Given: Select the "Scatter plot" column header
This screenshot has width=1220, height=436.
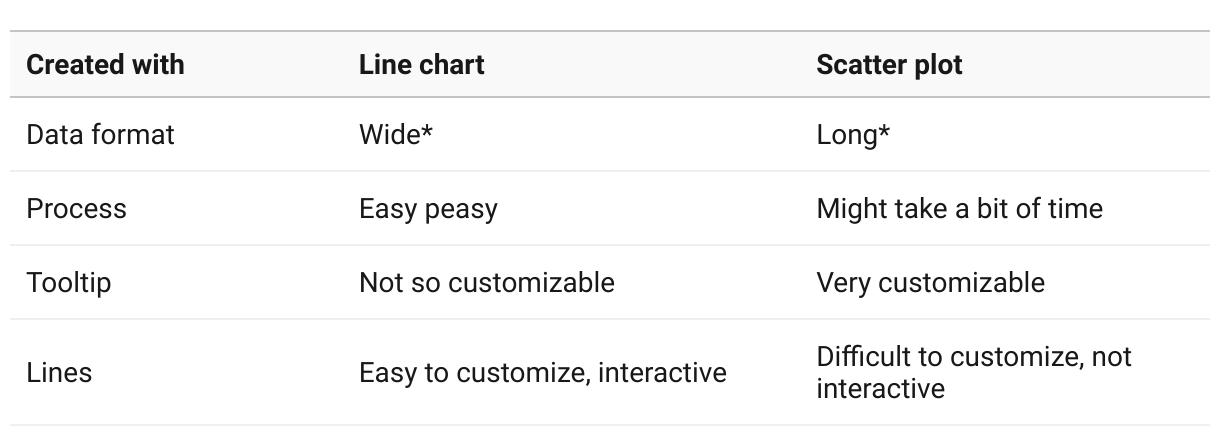Looking at the screenshot, I should (889, 65).
